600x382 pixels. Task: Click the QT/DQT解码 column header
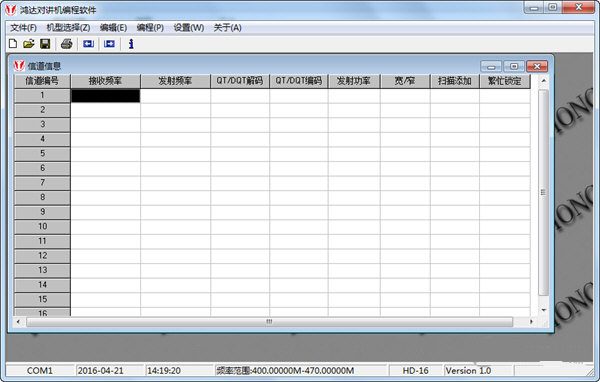240,81
